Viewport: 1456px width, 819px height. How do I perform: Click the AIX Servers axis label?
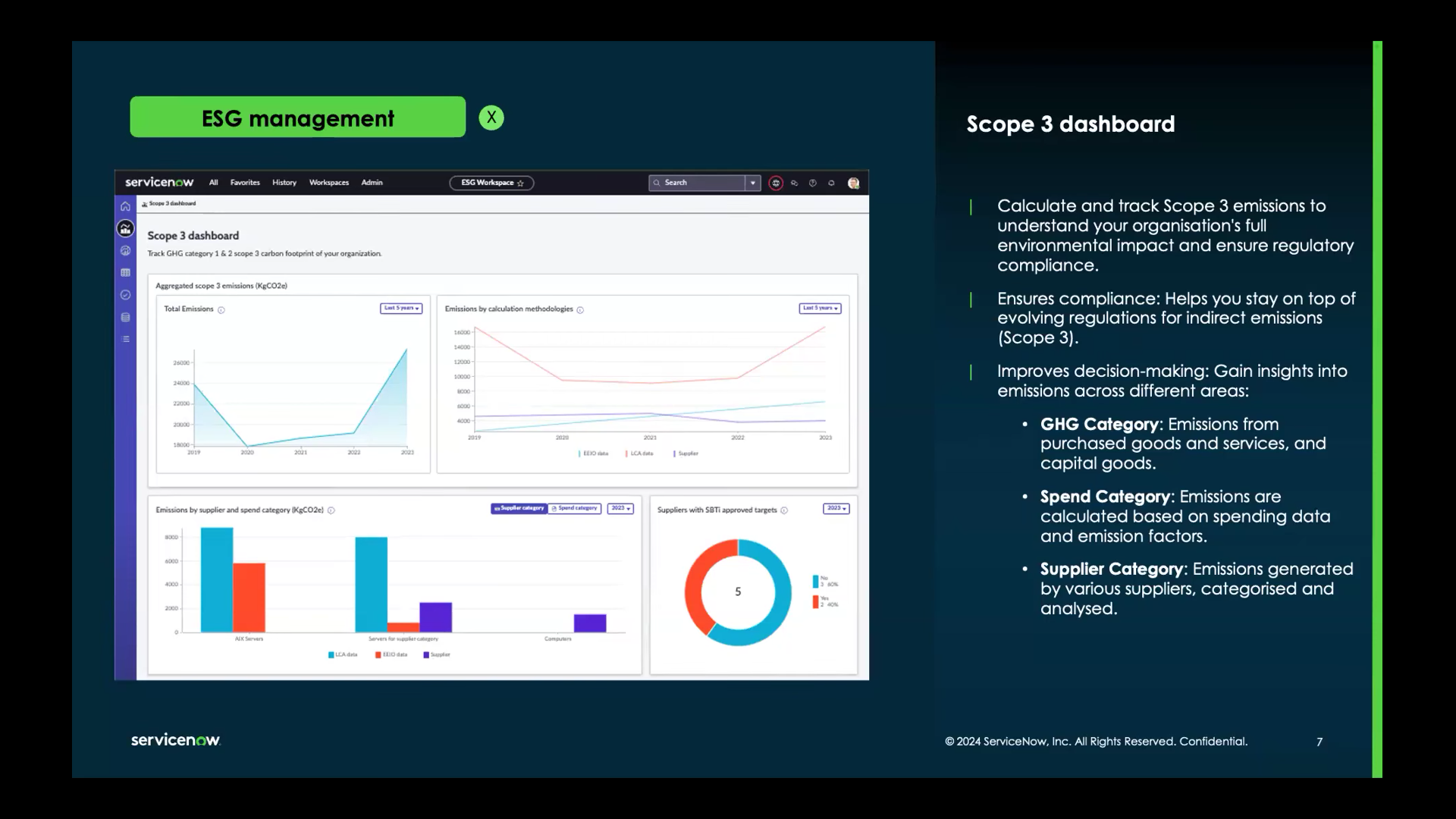[x=249, y=639]
